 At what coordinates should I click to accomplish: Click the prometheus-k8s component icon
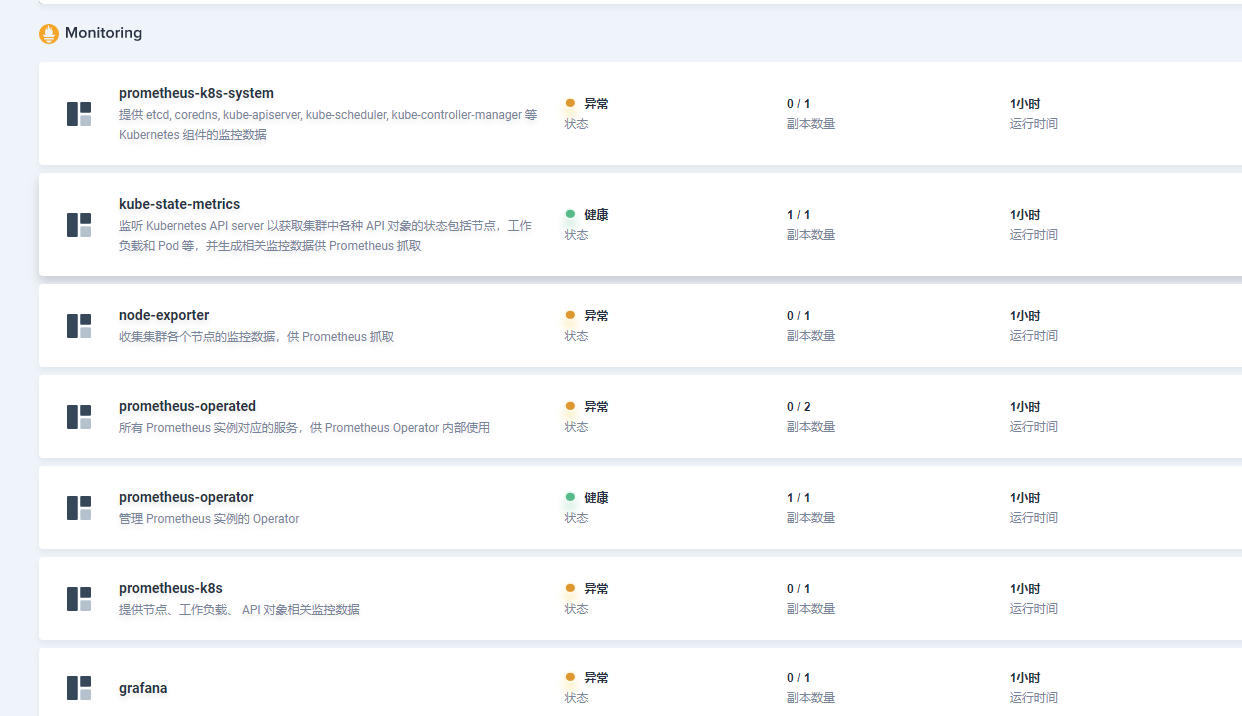coord(79,599)
